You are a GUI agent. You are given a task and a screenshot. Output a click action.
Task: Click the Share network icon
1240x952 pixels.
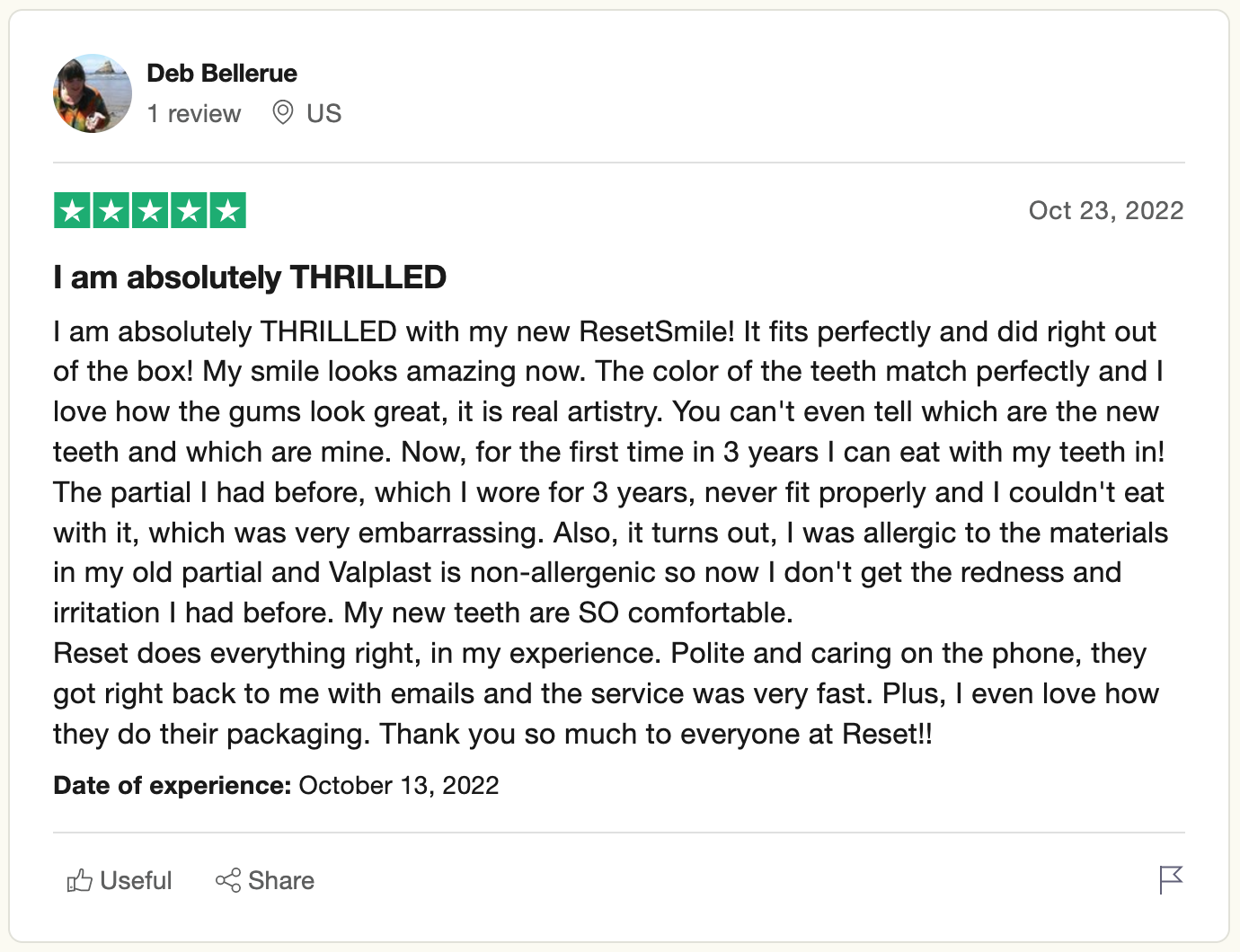(228, 880)
